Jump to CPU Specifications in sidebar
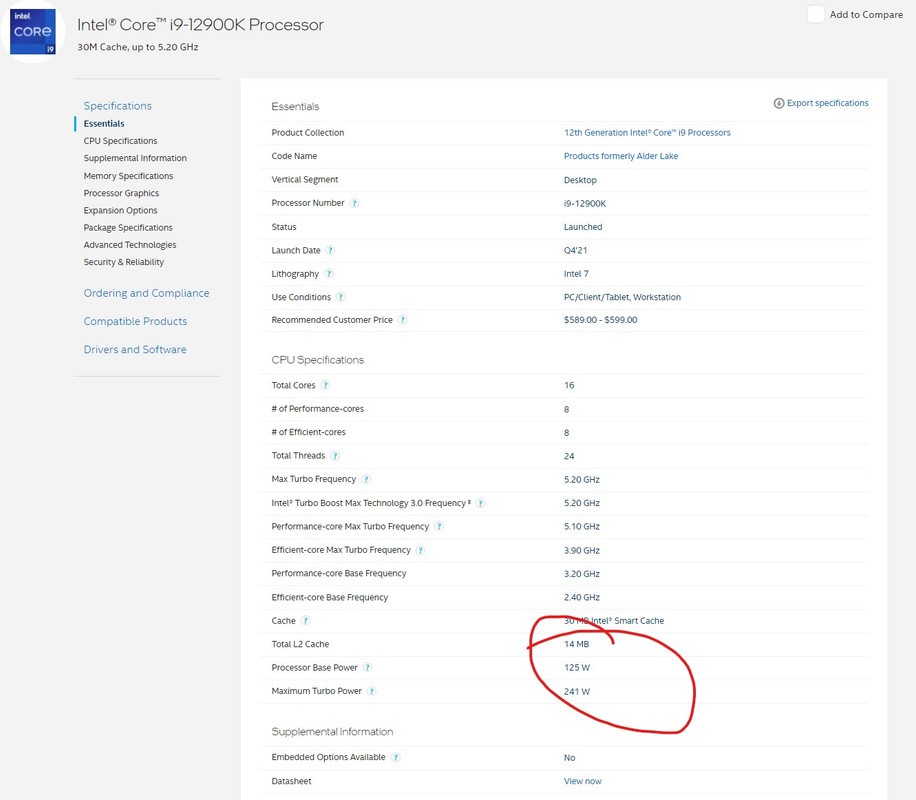The width and height of the screenshot is (916, 800). pyautogui.click(x=120, y=141)
